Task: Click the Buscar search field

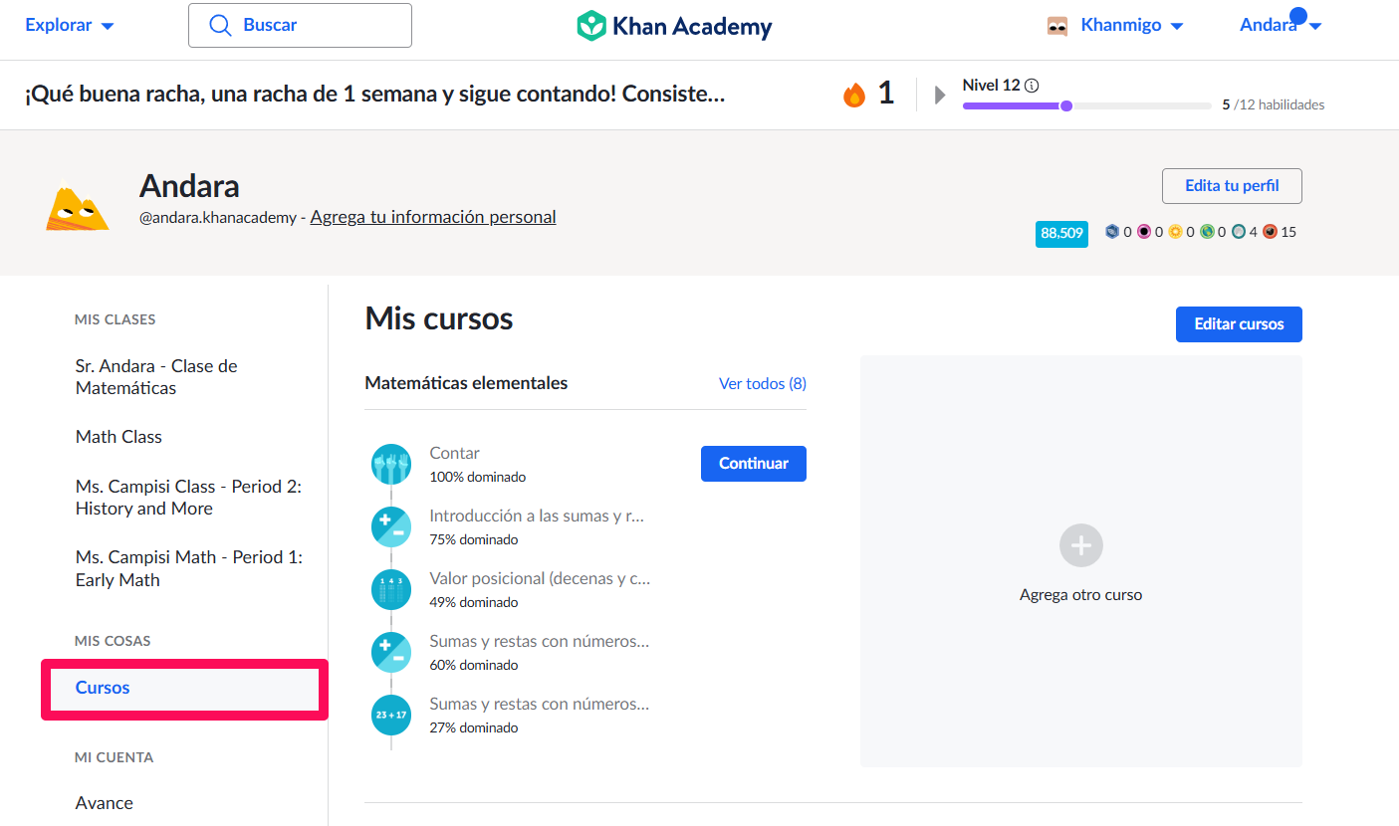Action: pyautogui.click(x=300, y=25)
